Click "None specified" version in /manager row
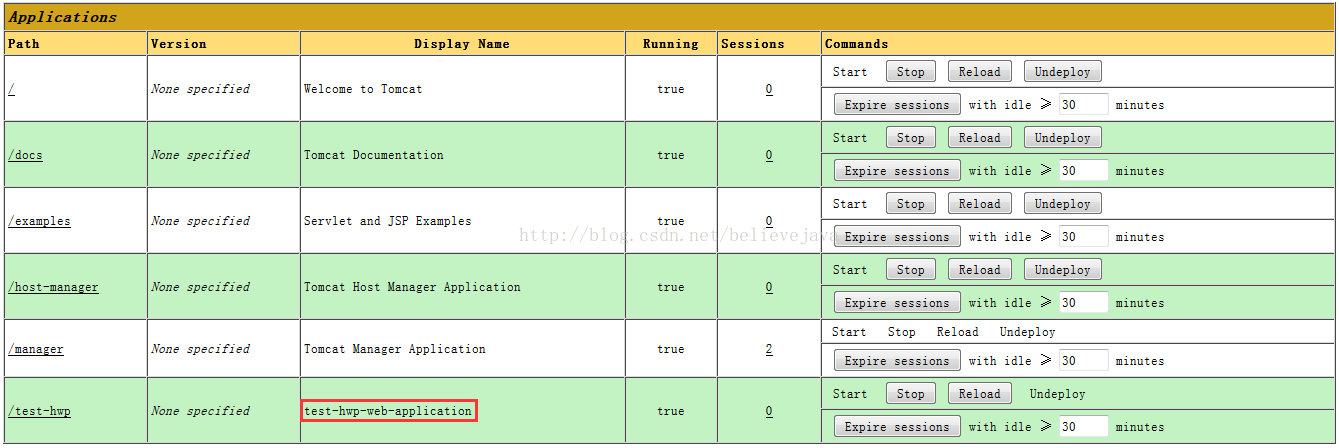 [x=200, y=349]
